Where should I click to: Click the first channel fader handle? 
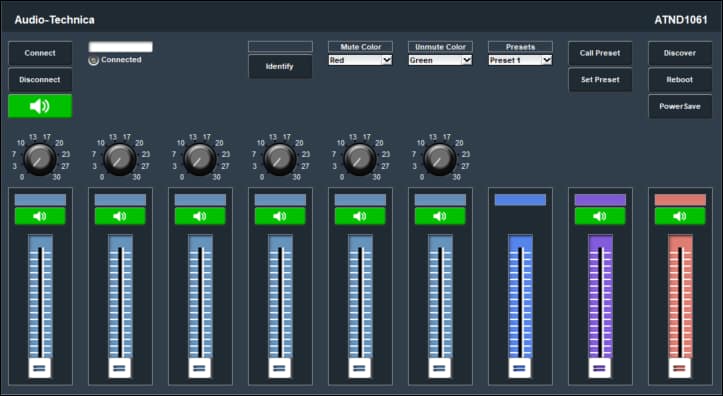pos(40,368)
